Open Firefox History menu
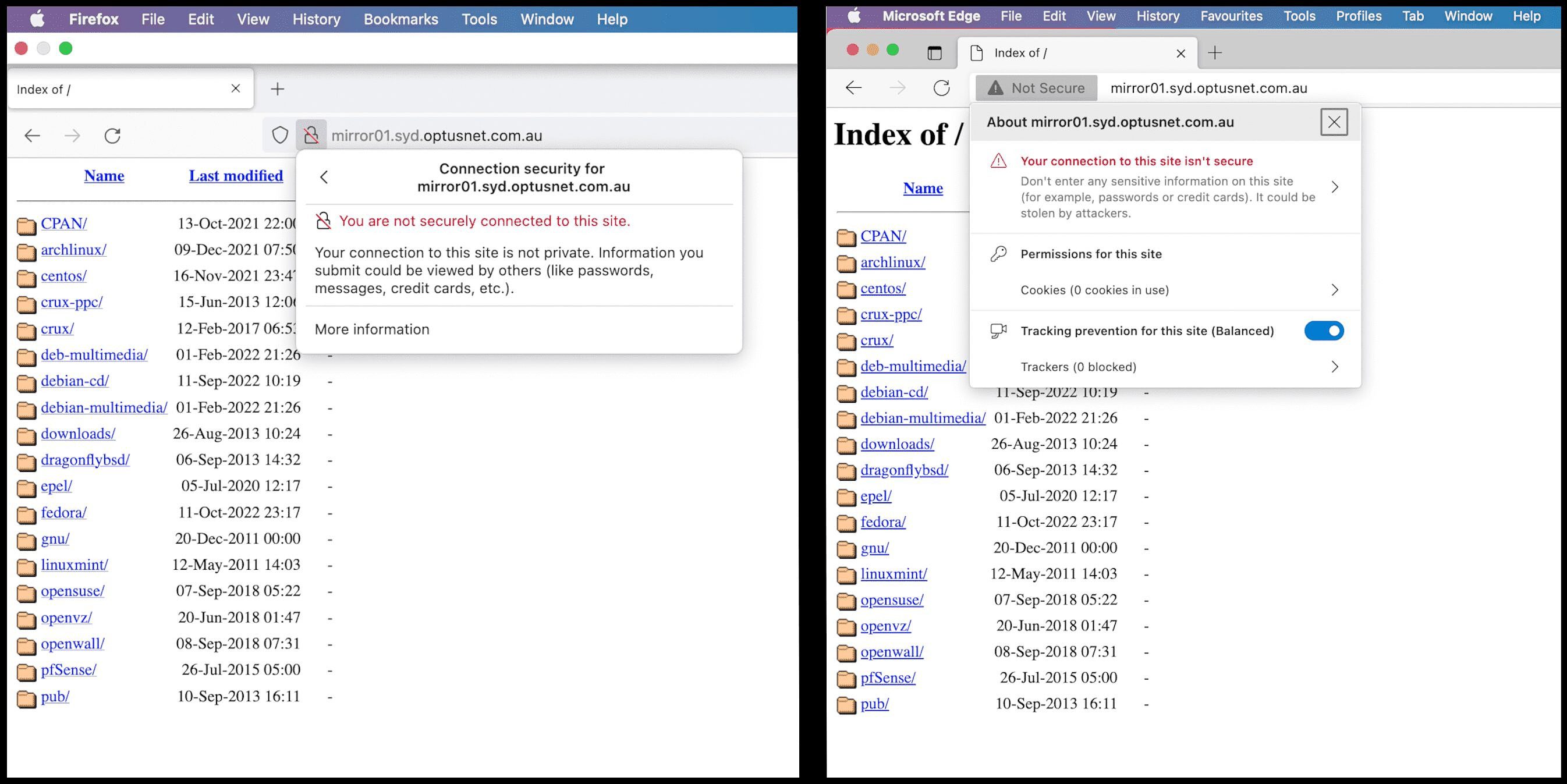 click(x=316, y=19)
